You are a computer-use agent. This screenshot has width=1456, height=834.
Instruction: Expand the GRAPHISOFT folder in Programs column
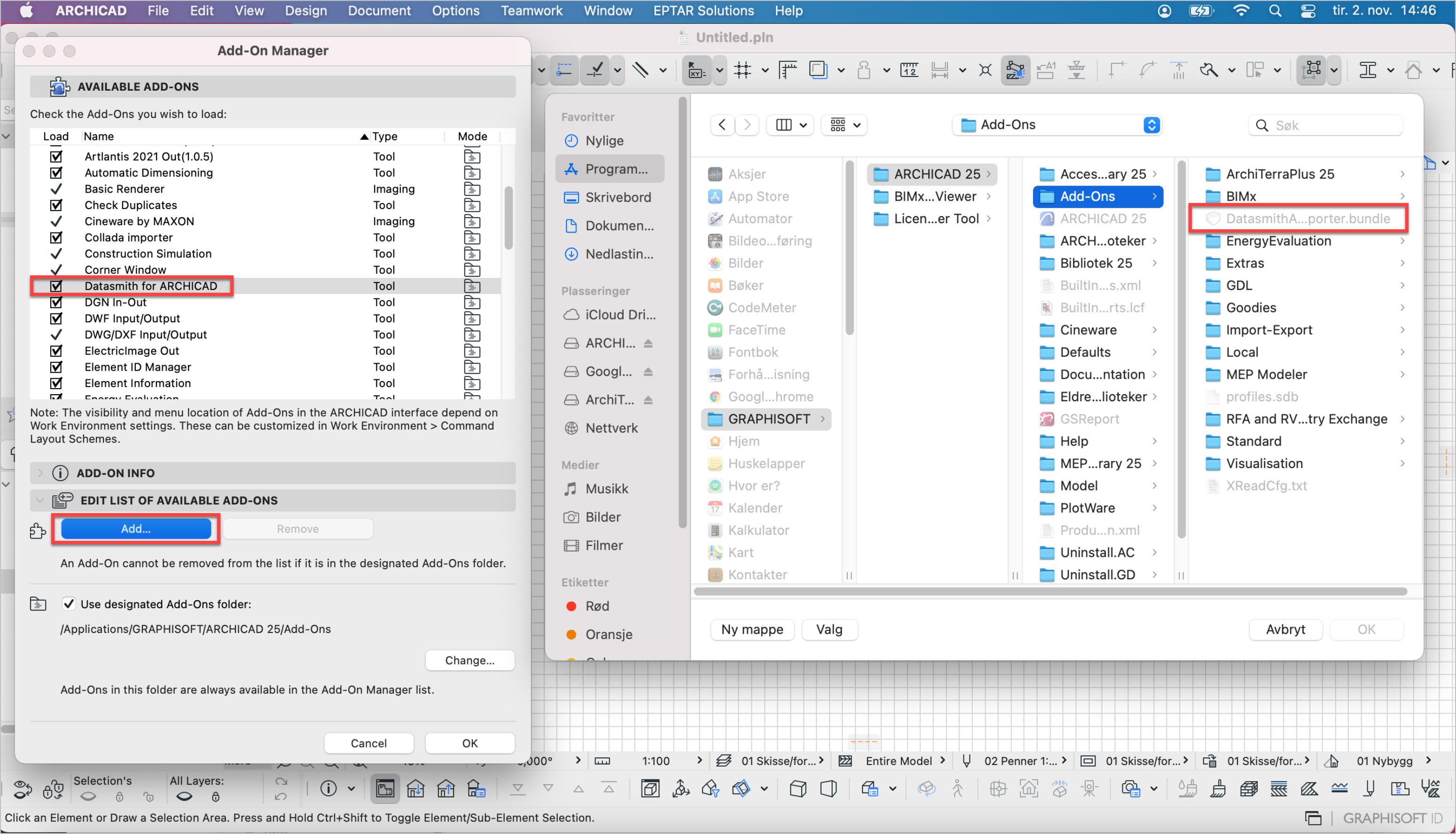point(822,419)
